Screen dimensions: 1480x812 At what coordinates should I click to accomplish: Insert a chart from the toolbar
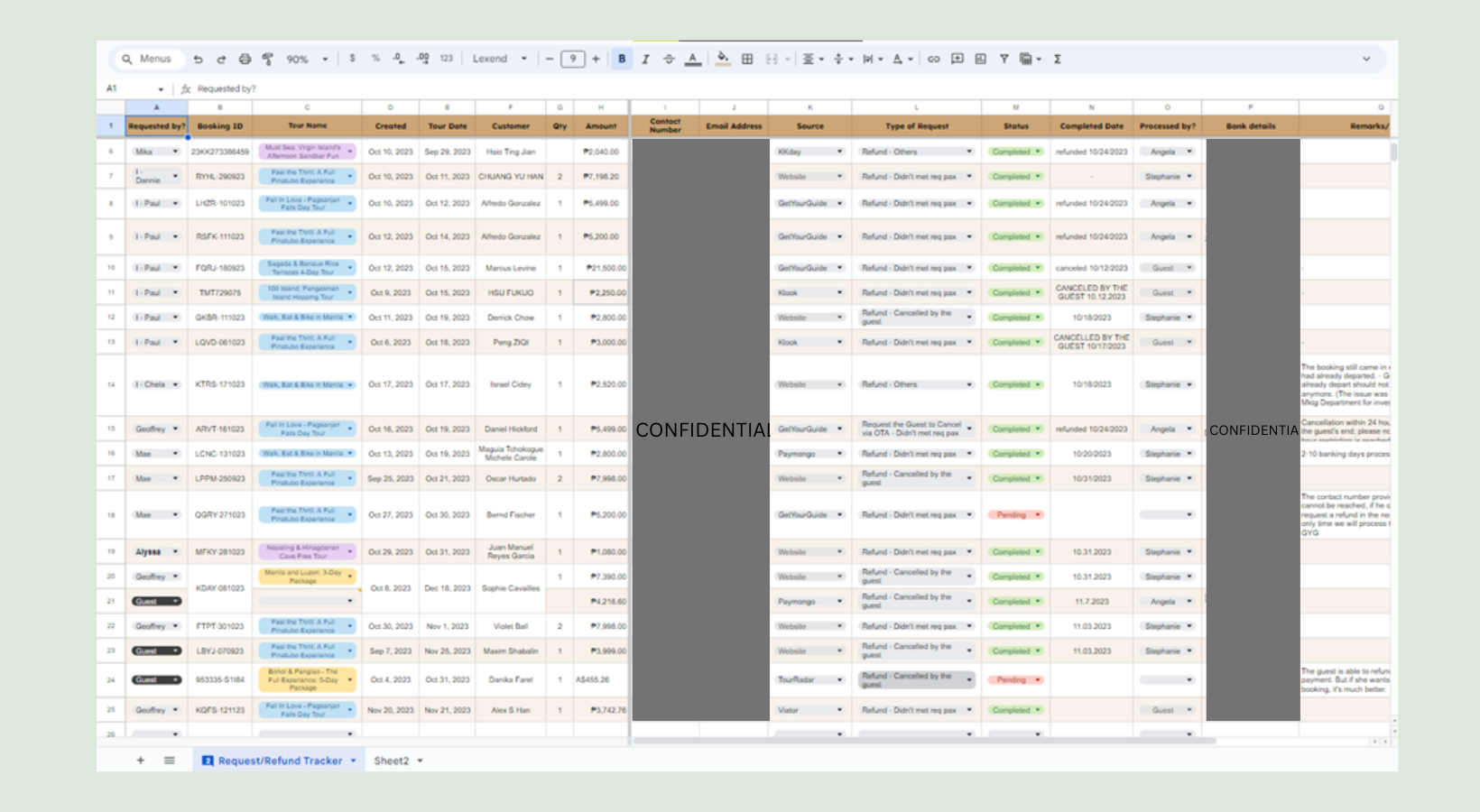point(980,59)
